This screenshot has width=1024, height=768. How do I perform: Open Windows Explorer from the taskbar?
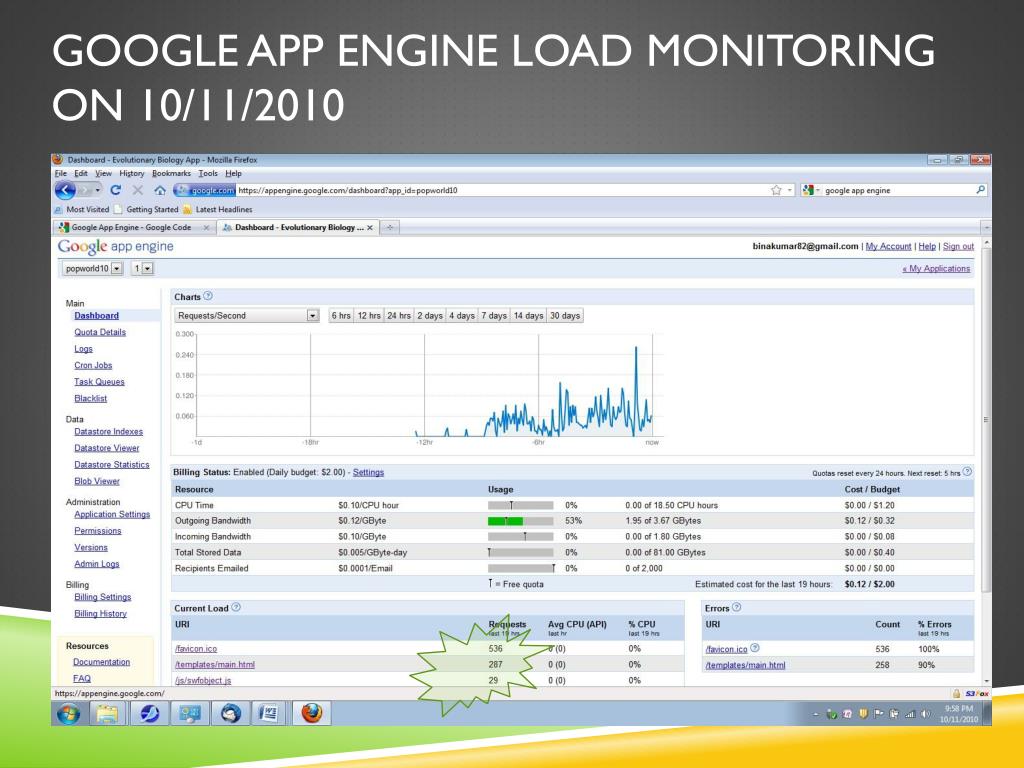click(x=108, y=713)
